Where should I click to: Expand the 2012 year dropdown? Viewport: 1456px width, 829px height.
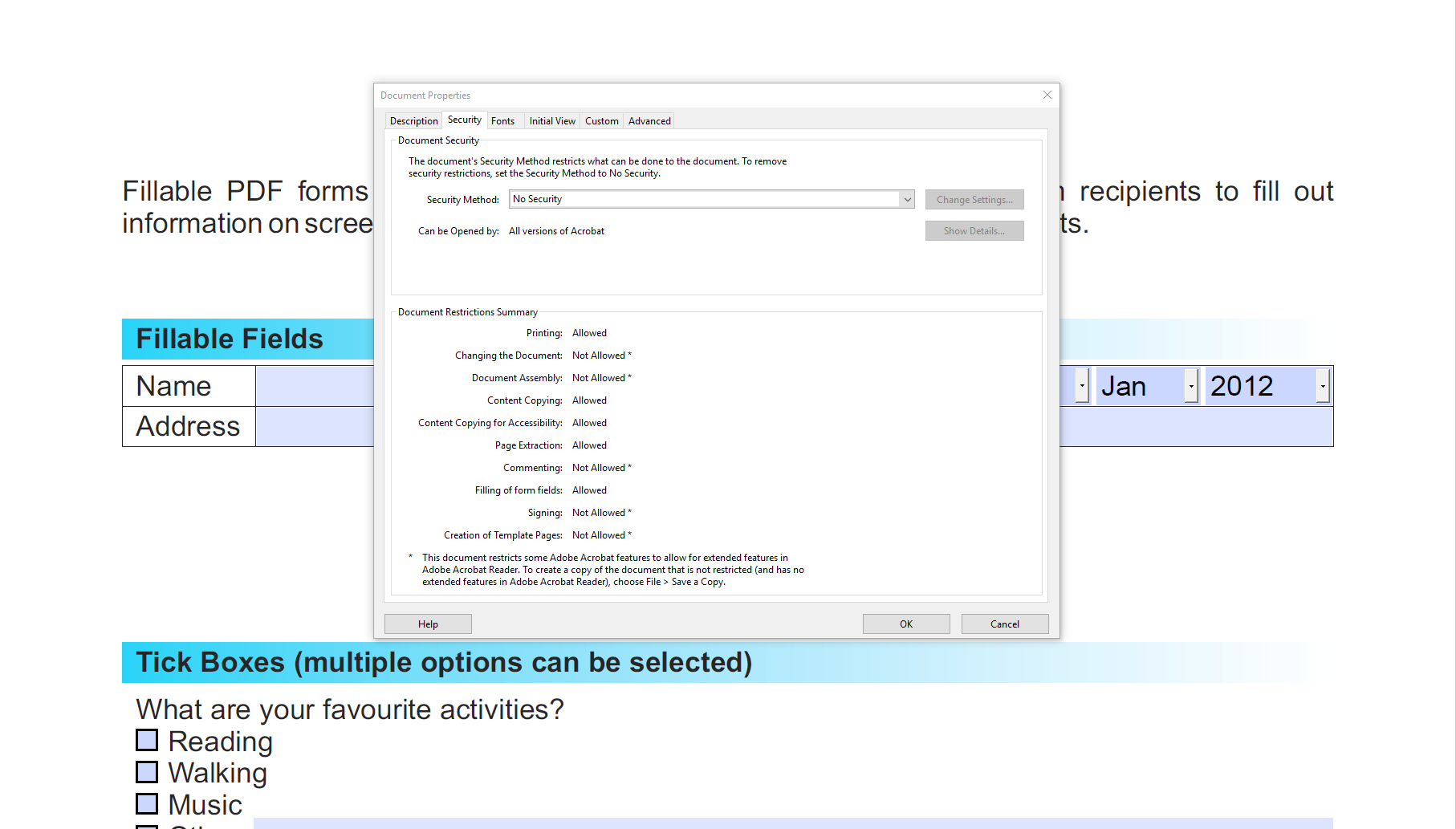pos(1322,386)
